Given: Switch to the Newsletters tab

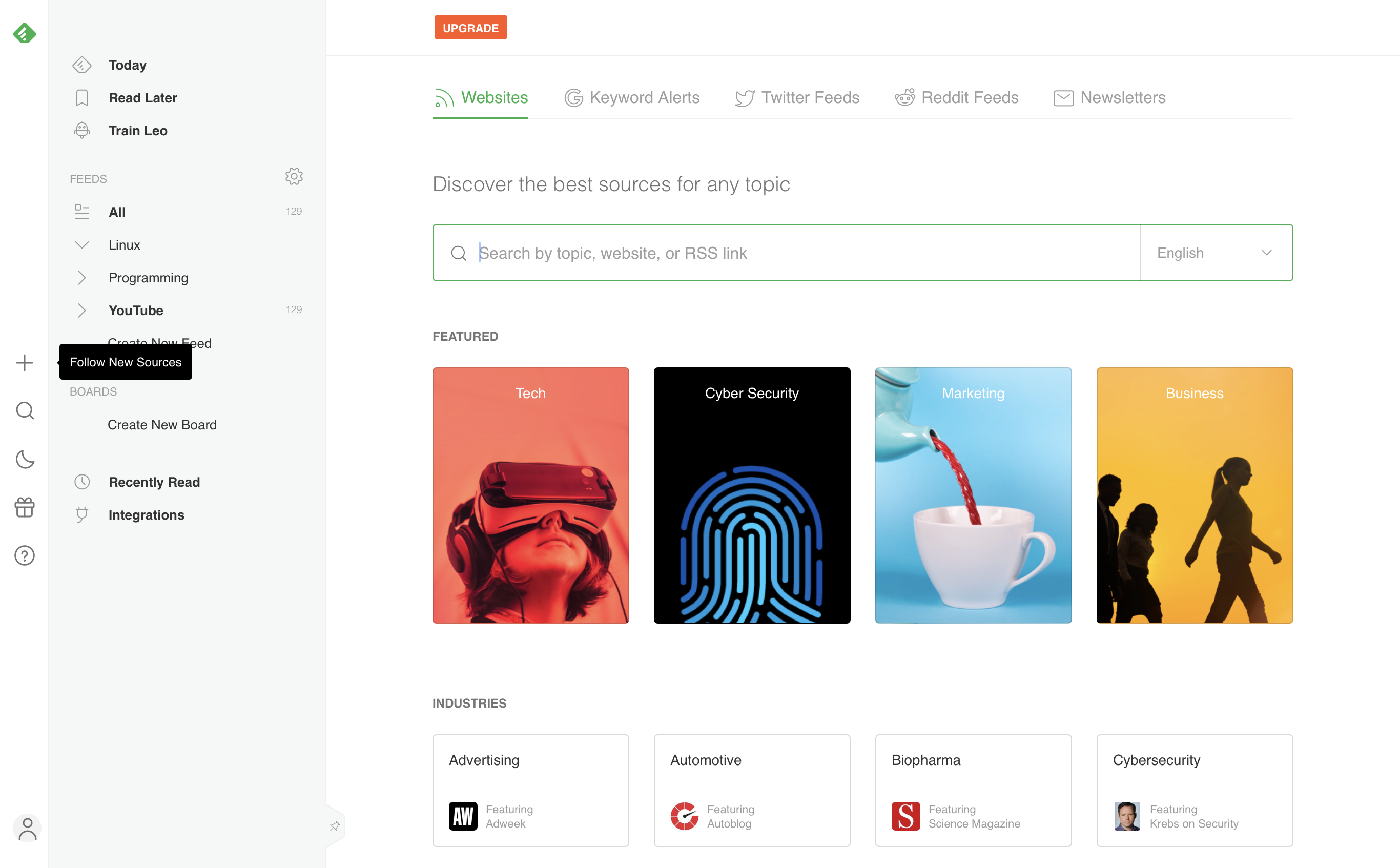Looking at the screenshot, I should [1108, 97].
